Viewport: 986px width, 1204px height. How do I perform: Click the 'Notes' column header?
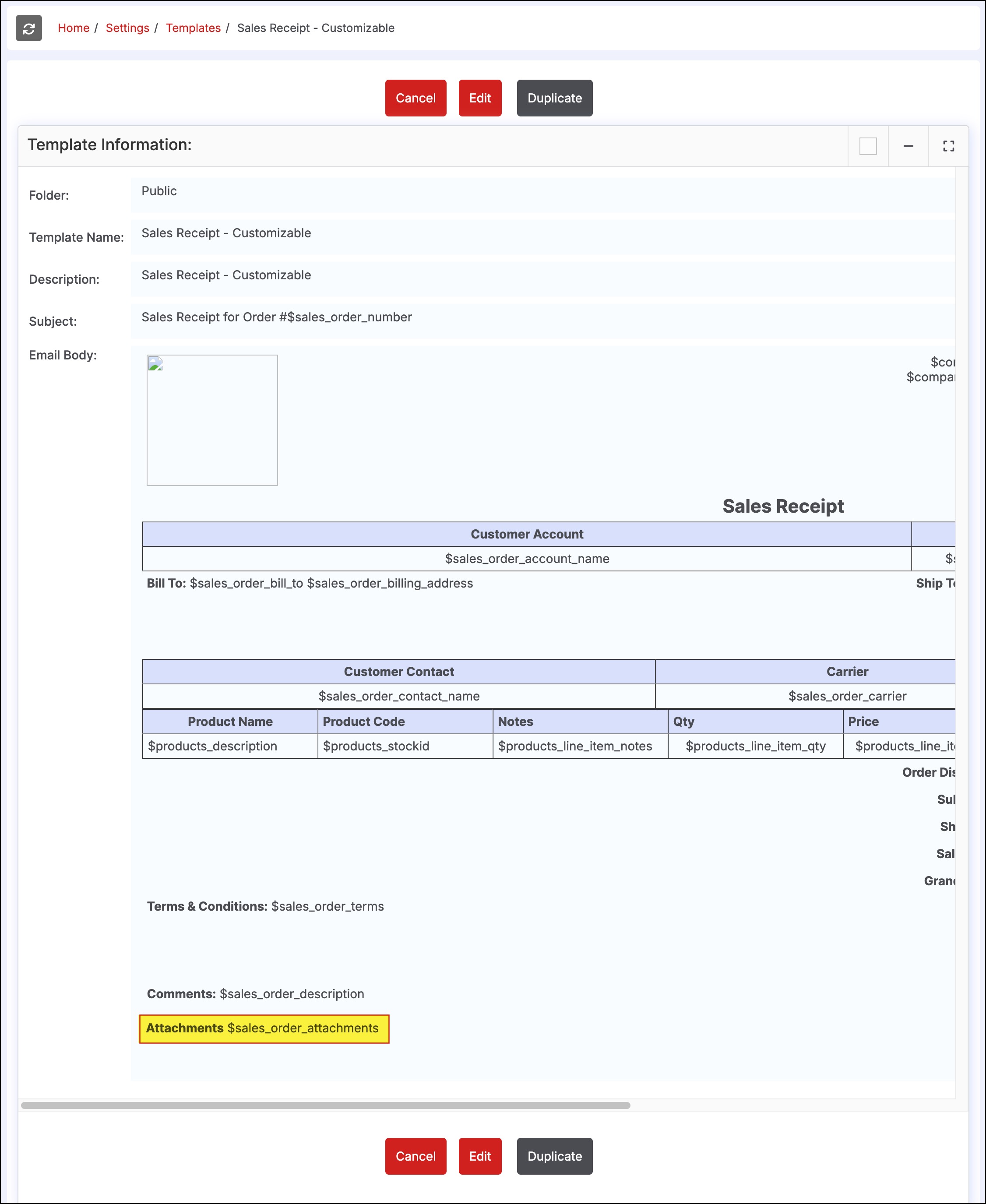point(580,721)
